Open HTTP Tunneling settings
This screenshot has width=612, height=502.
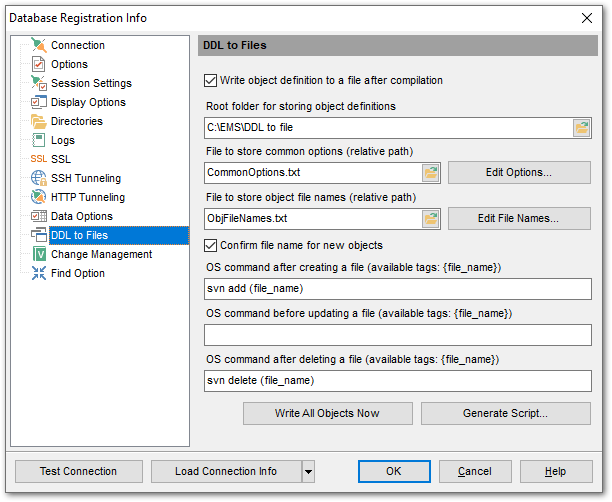[88, 197]
